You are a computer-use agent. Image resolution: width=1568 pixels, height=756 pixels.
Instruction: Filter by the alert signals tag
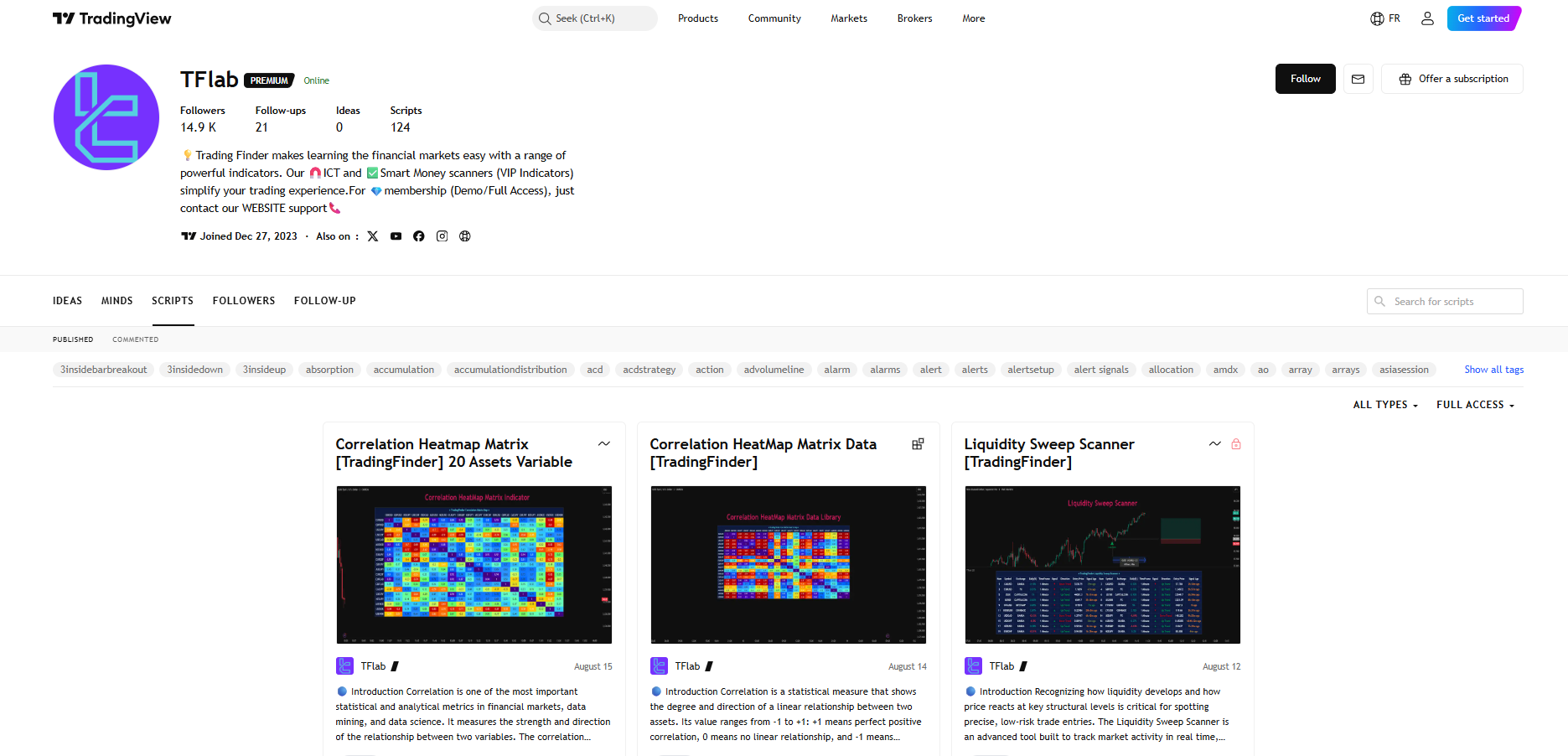(x=1101, y=370)
